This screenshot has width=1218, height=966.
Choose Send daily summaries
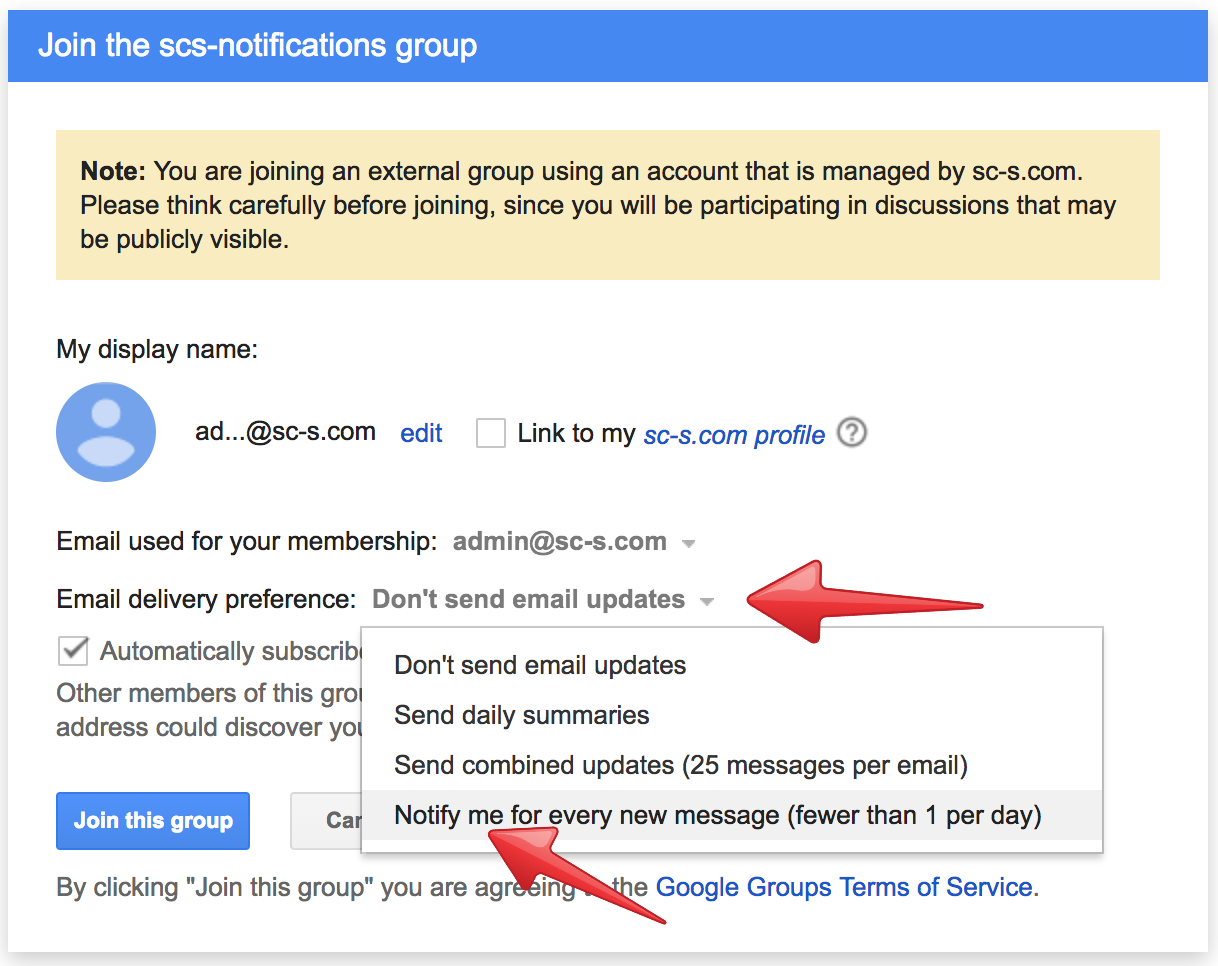(x=522, y=715)
